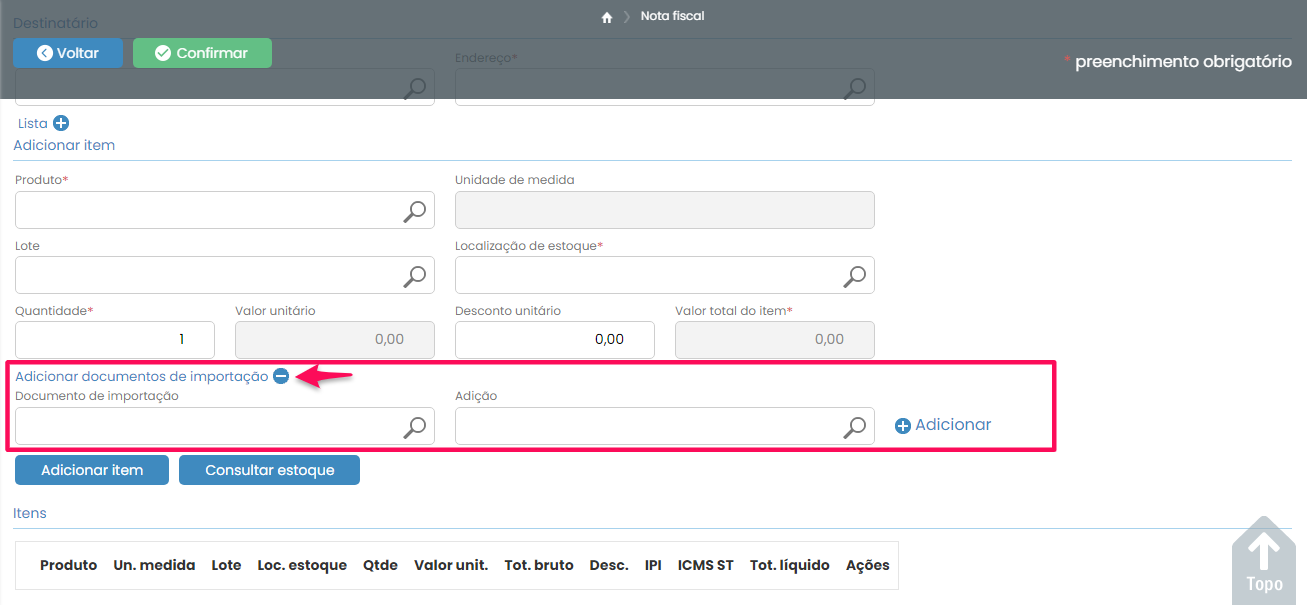Click the Nota fiscal breadcrumb item
The height and width of the screenshot is (605, 1307).
[x=672, y=16]
